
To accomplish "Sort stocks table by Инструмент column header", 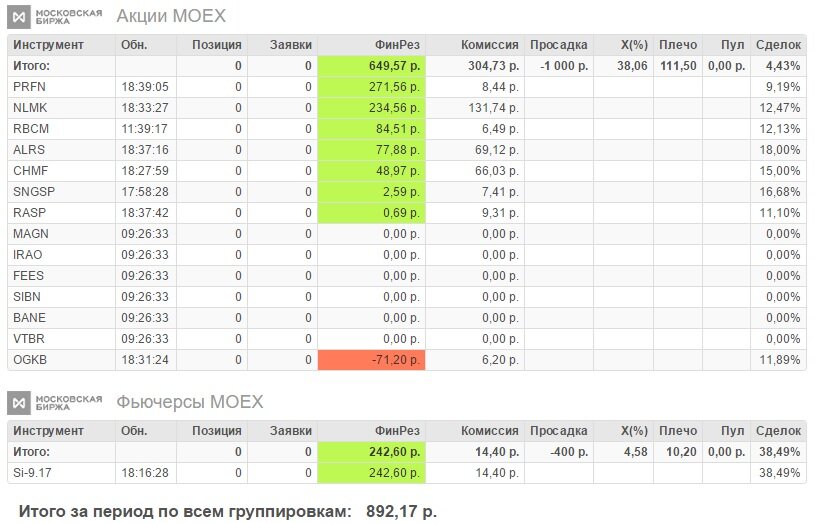I will tap(48, 45).
